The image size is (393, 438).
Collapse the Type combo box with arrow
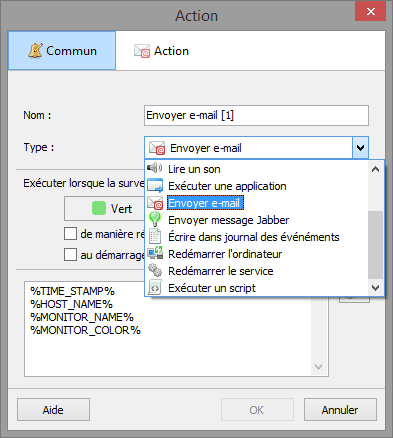(x=360, y=147)
